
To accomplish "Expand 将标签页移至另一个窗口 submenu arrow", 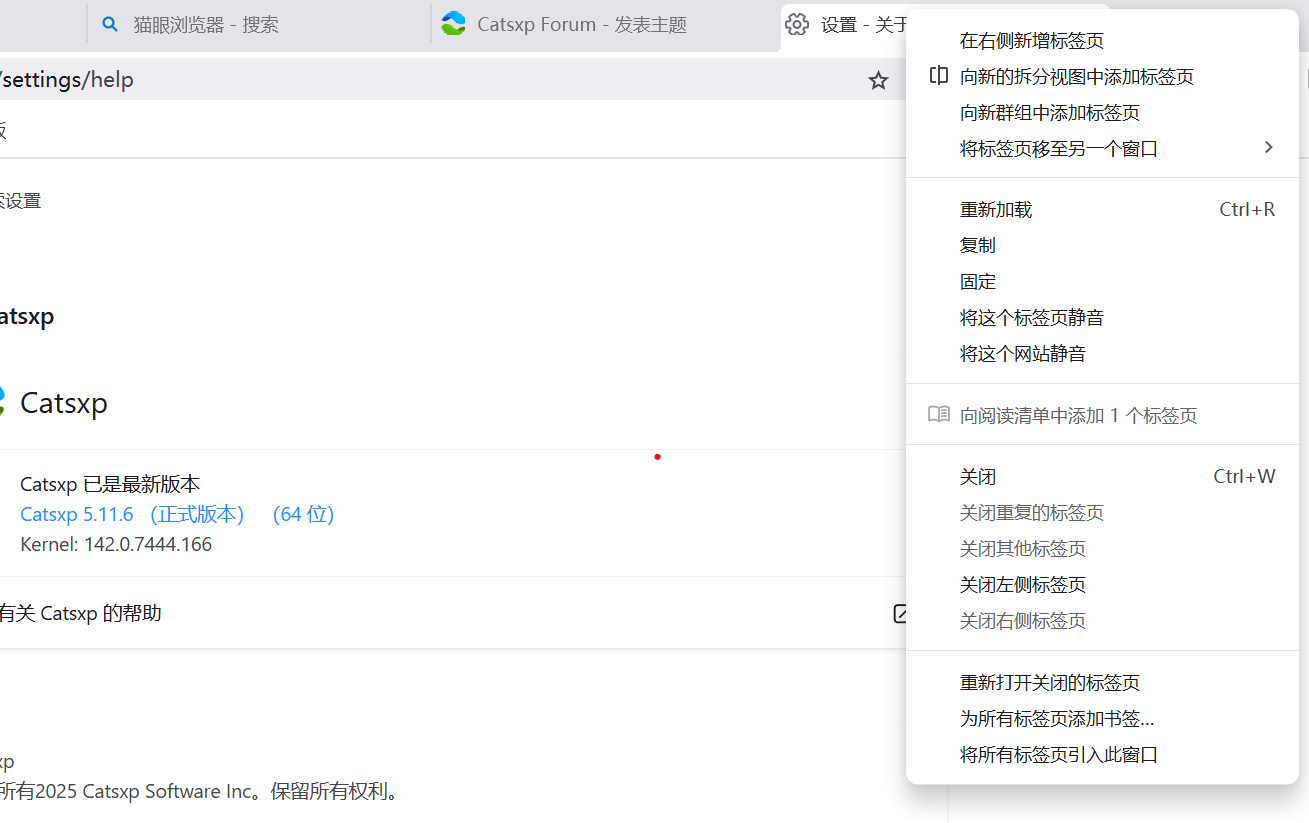I will coord(1268,148).
